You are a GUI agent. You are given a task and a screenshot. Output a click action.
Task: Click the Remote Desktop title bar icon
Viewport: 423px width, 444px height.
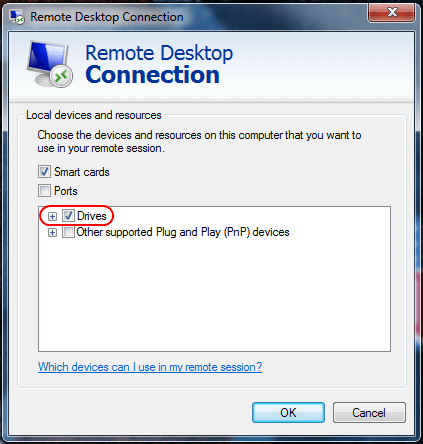click(x=17, y=17)
